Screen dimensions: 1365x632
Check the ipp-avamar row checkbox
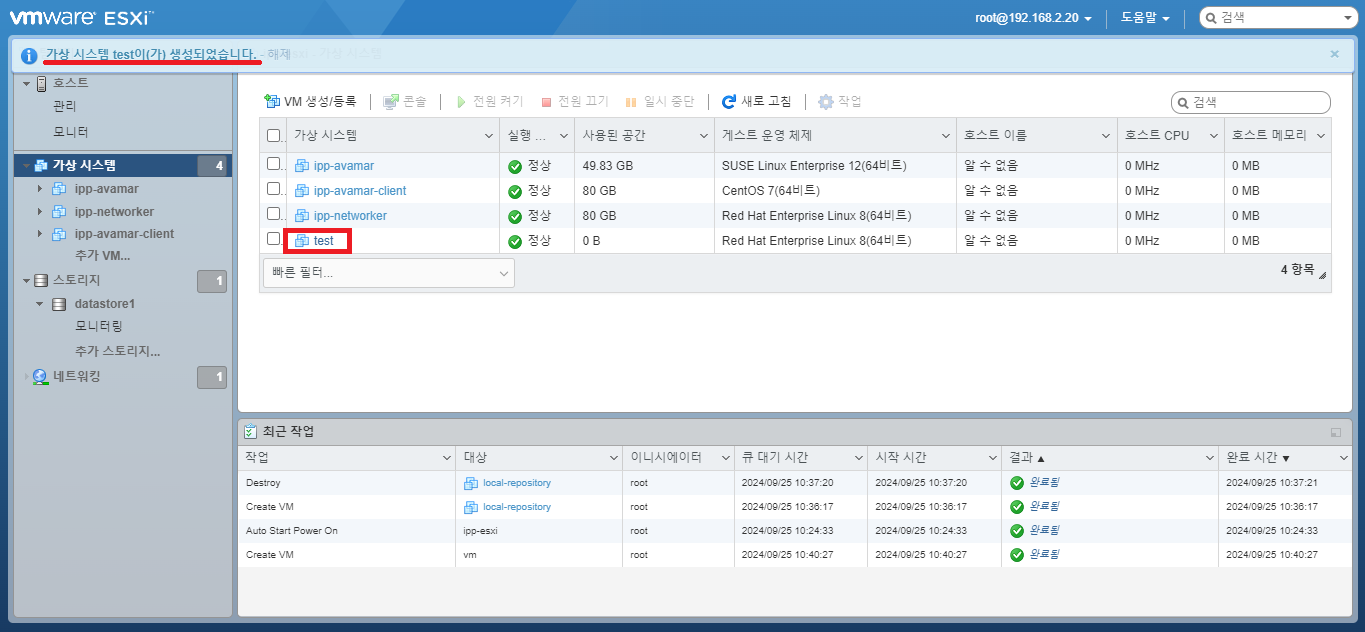point(274,163)
